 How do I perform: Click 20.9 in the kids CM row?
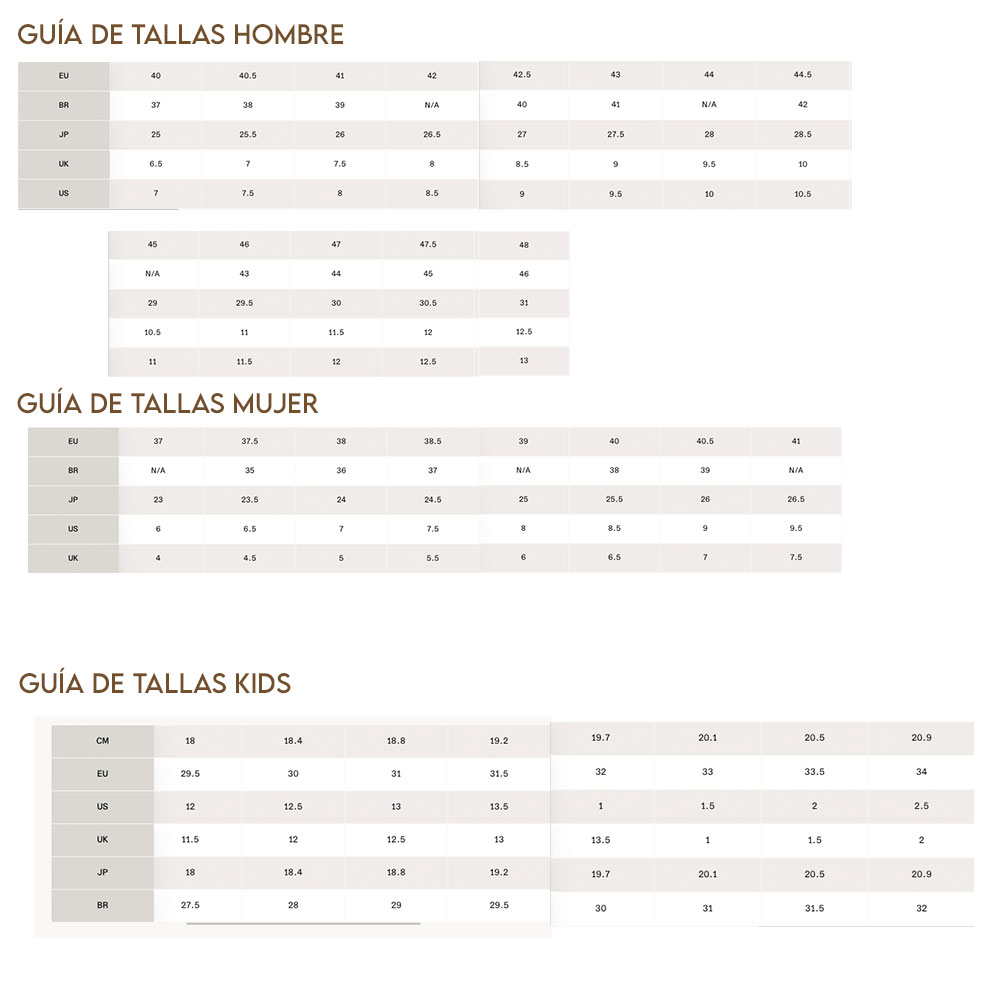tap(921, 737)
